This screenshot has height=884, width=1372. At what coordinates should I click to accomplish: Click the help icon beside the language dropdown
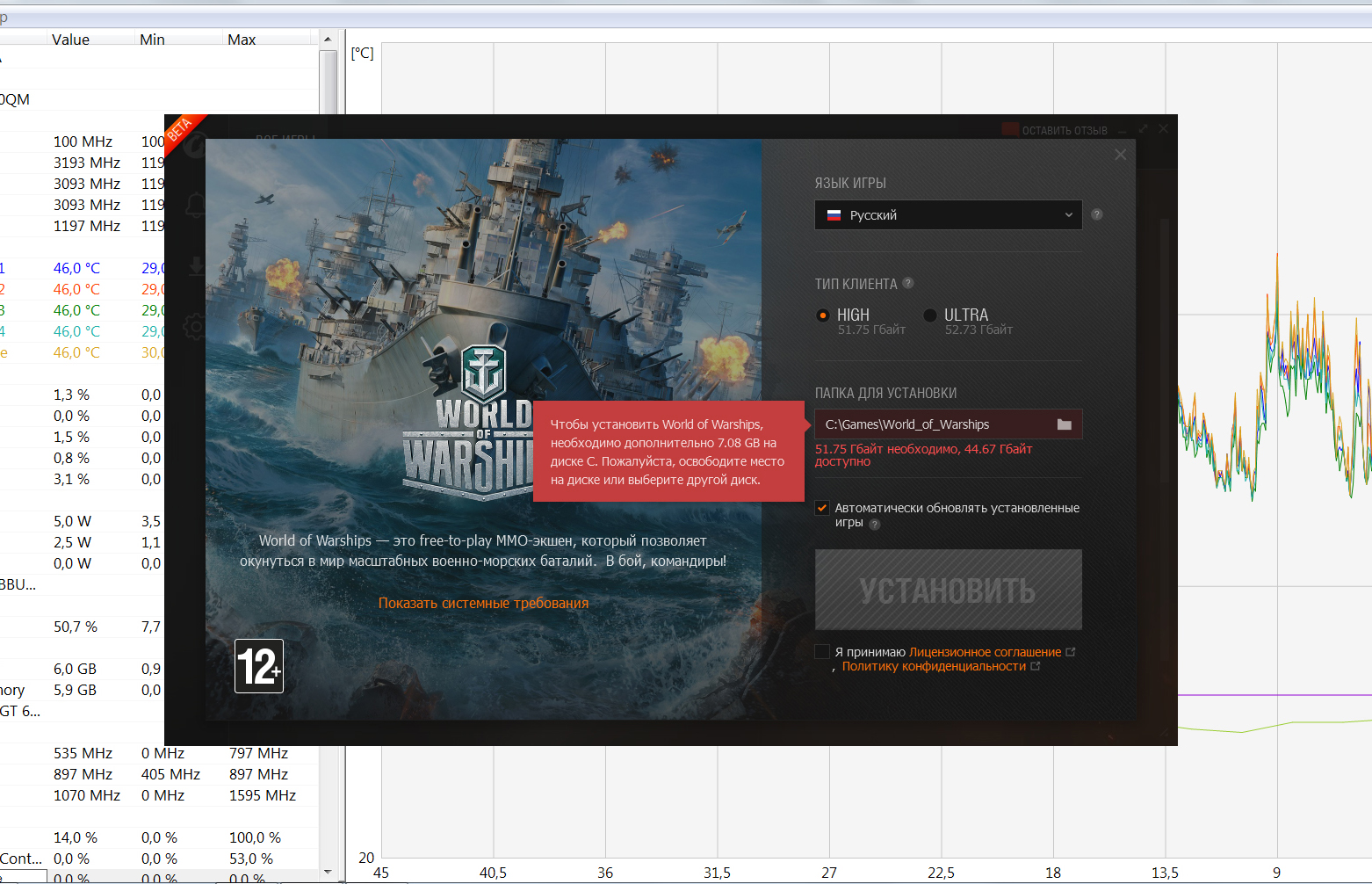(x=1096, y=214)
